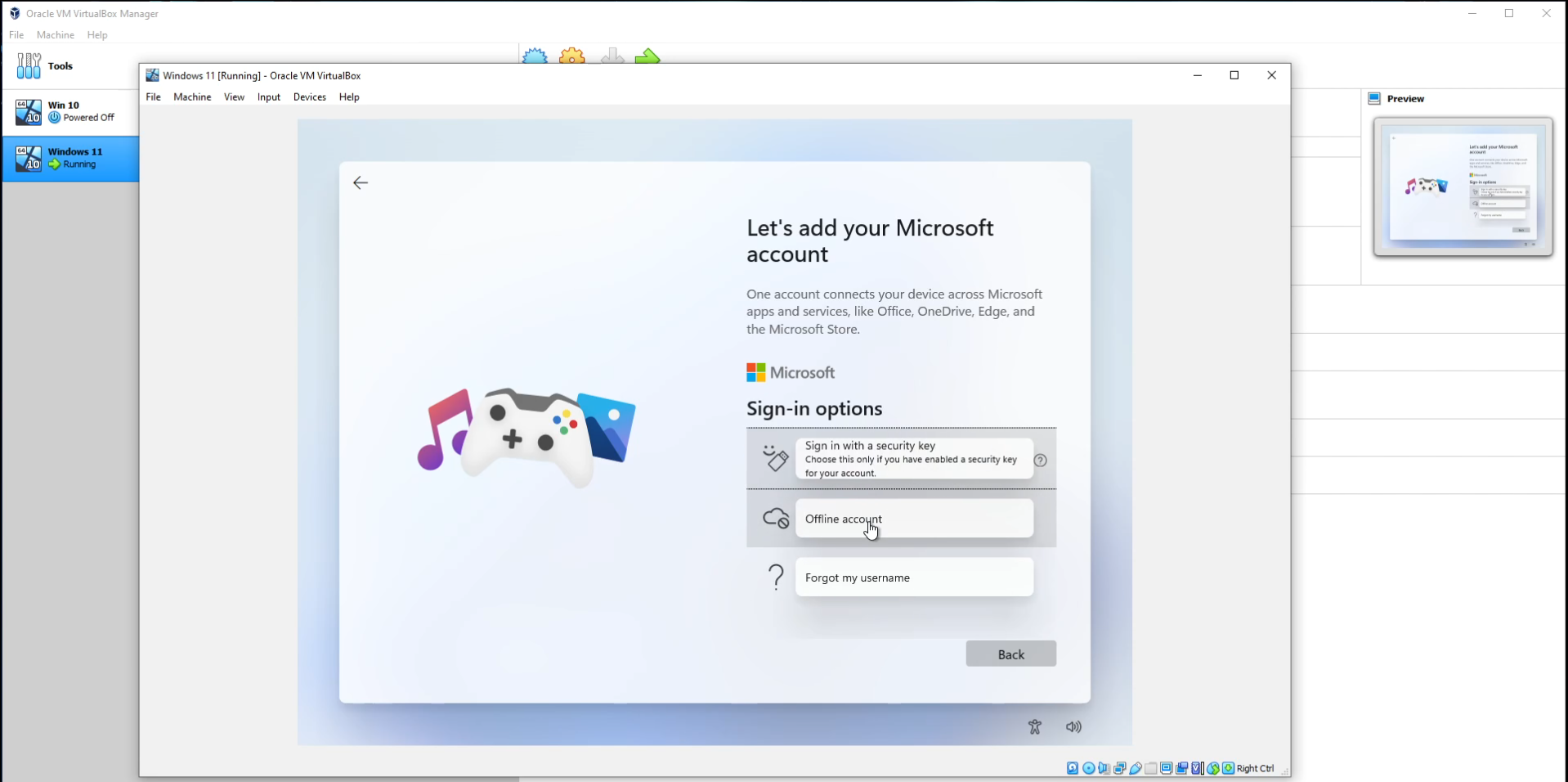Image resolution: width=1568 pixels, height=782 pixels.
Task: Click the CPU virtualization status icon
Action: pos(1198,768)
